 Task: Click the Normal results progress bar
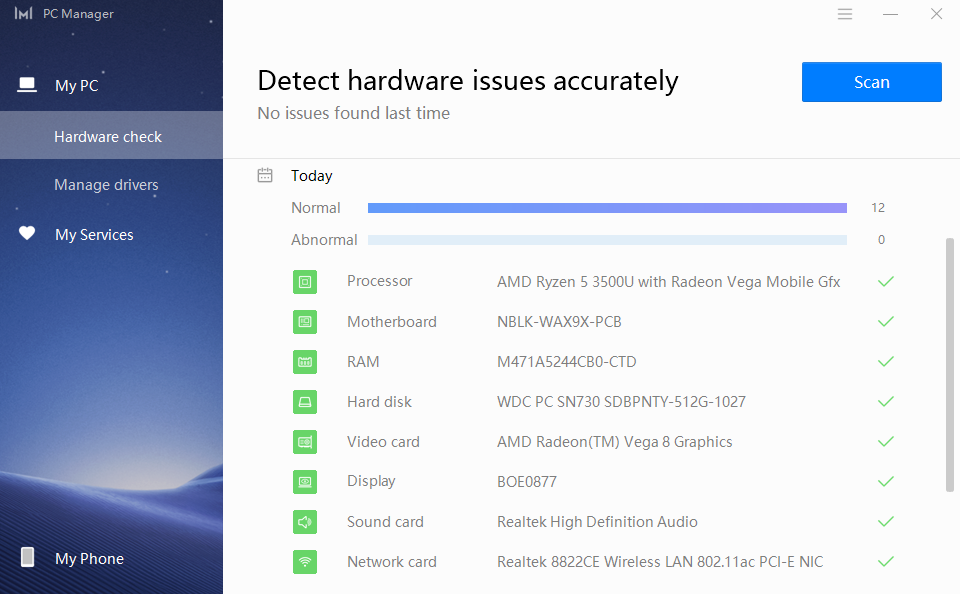click(x=607, y=208)
